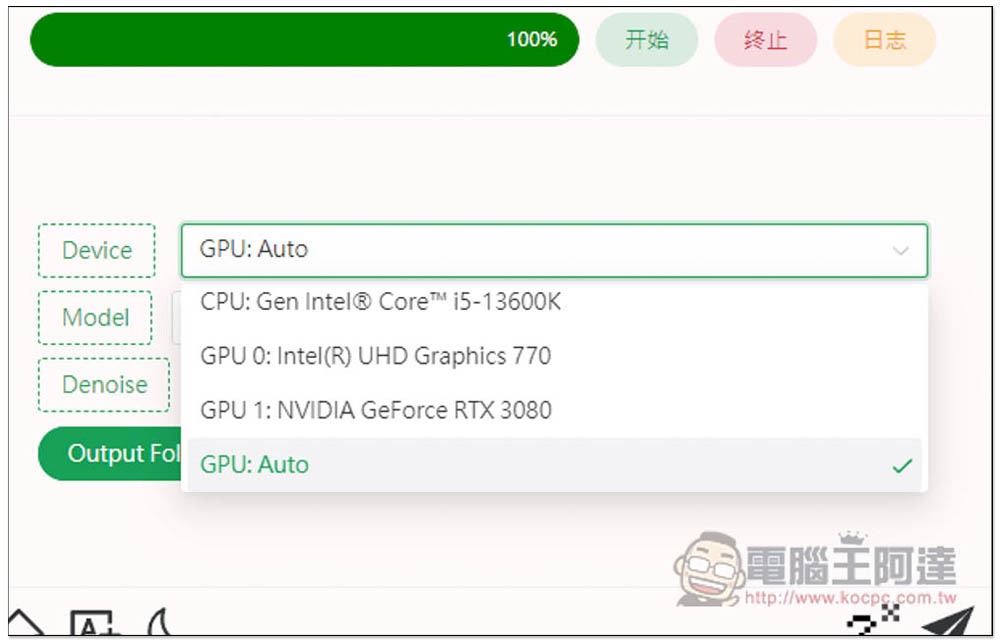Toggle dark mode with moon icon
This screenshot has height=643, width=1000.
tap(160, 627)
